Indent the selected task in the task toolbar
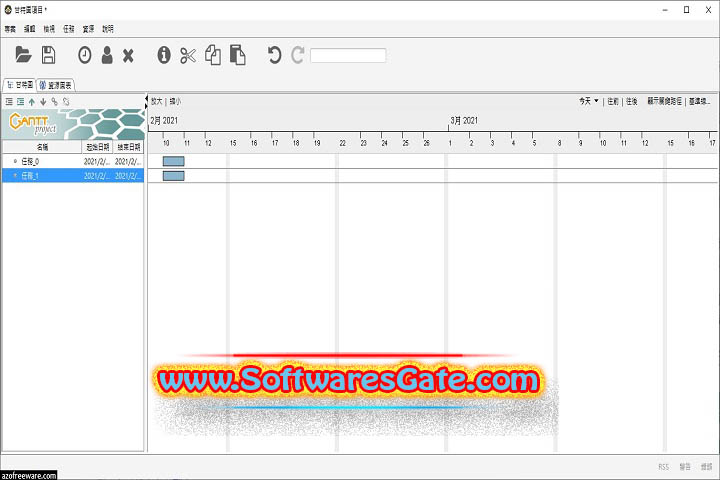Screen dimensions: 720x480 [x=20, y=102]
